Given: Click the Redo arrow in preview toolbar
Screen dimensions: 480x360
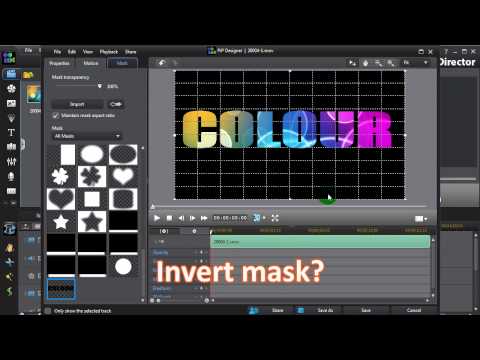Looking at the screenshot, I should coord(175,63).
